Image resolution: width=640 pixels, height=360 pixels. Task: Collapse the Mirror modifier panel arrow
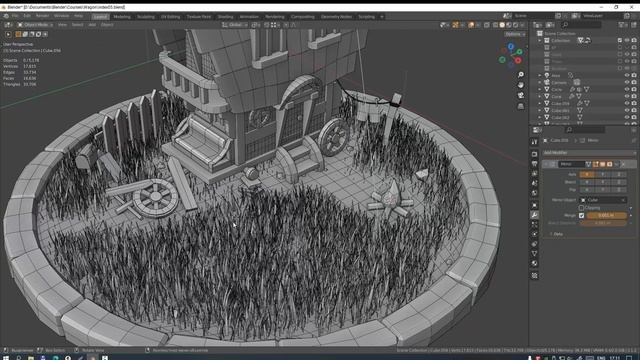point(546,164)
